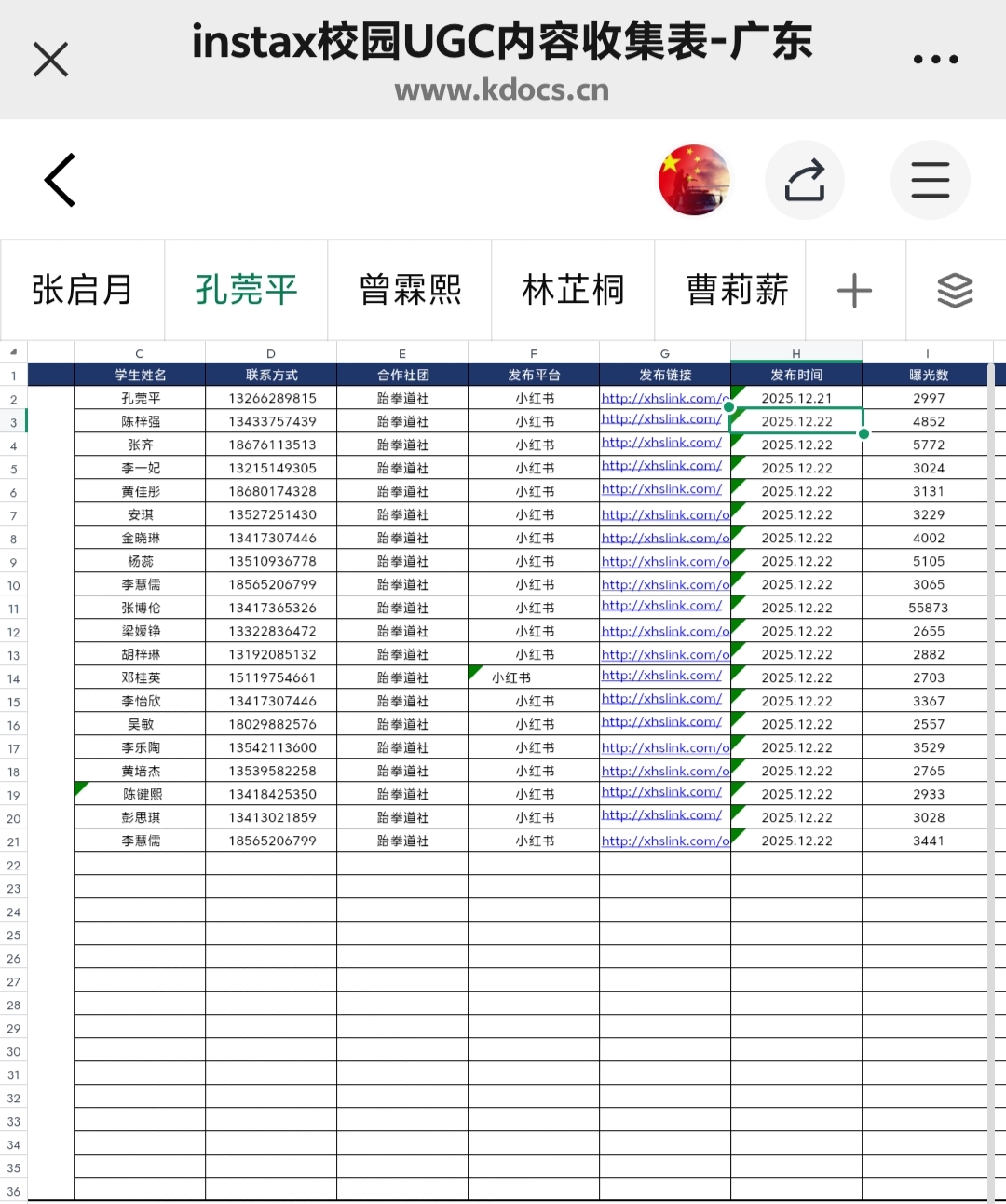This screenshot has height=1204, width=1006.
Task: Switch to the 孔莞平 sheet tab
Action: (246, 290)
